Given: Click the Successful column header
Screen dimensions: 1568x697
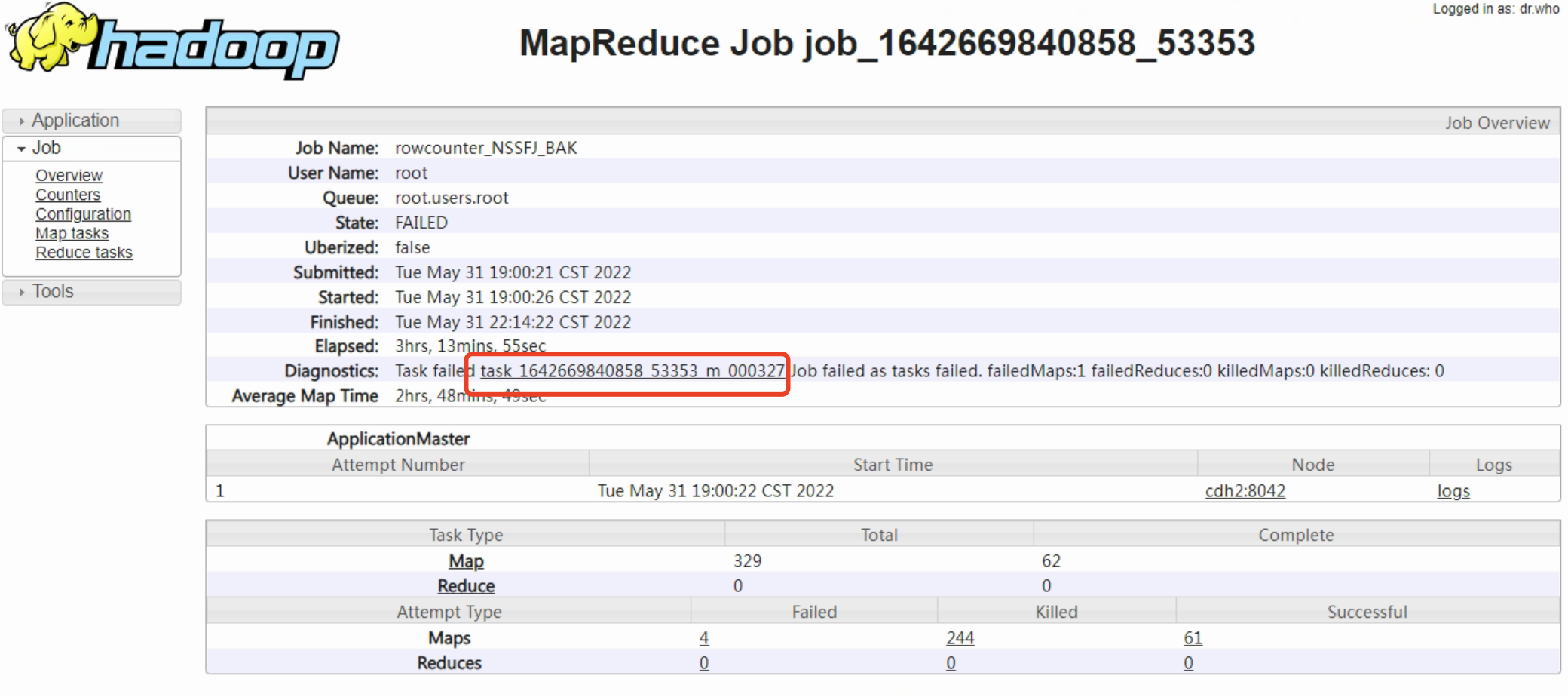Looking at the screenshot, I should point(1367,612).
